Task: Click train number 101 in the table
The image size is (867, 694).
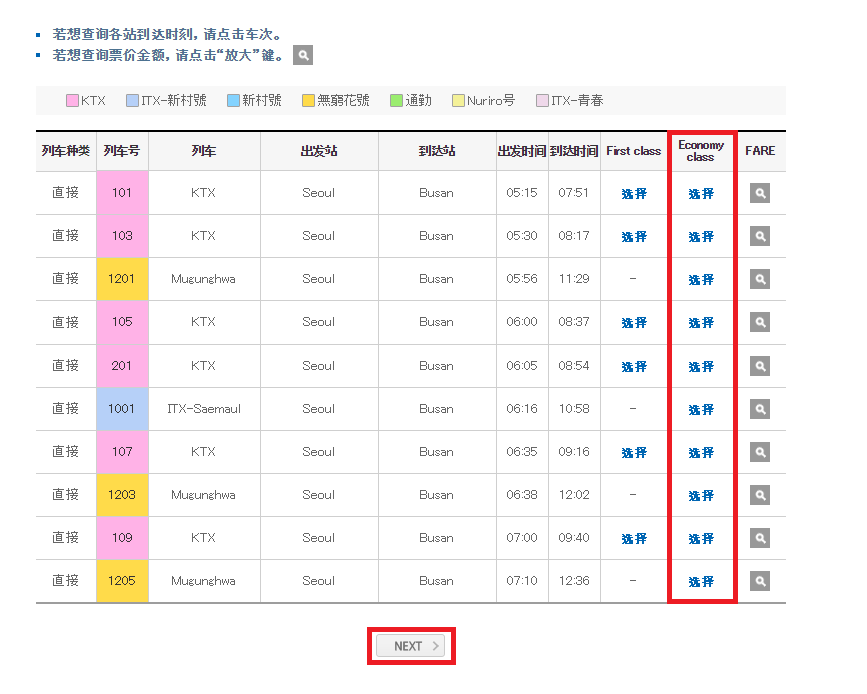Action: [x=122, y=193]
